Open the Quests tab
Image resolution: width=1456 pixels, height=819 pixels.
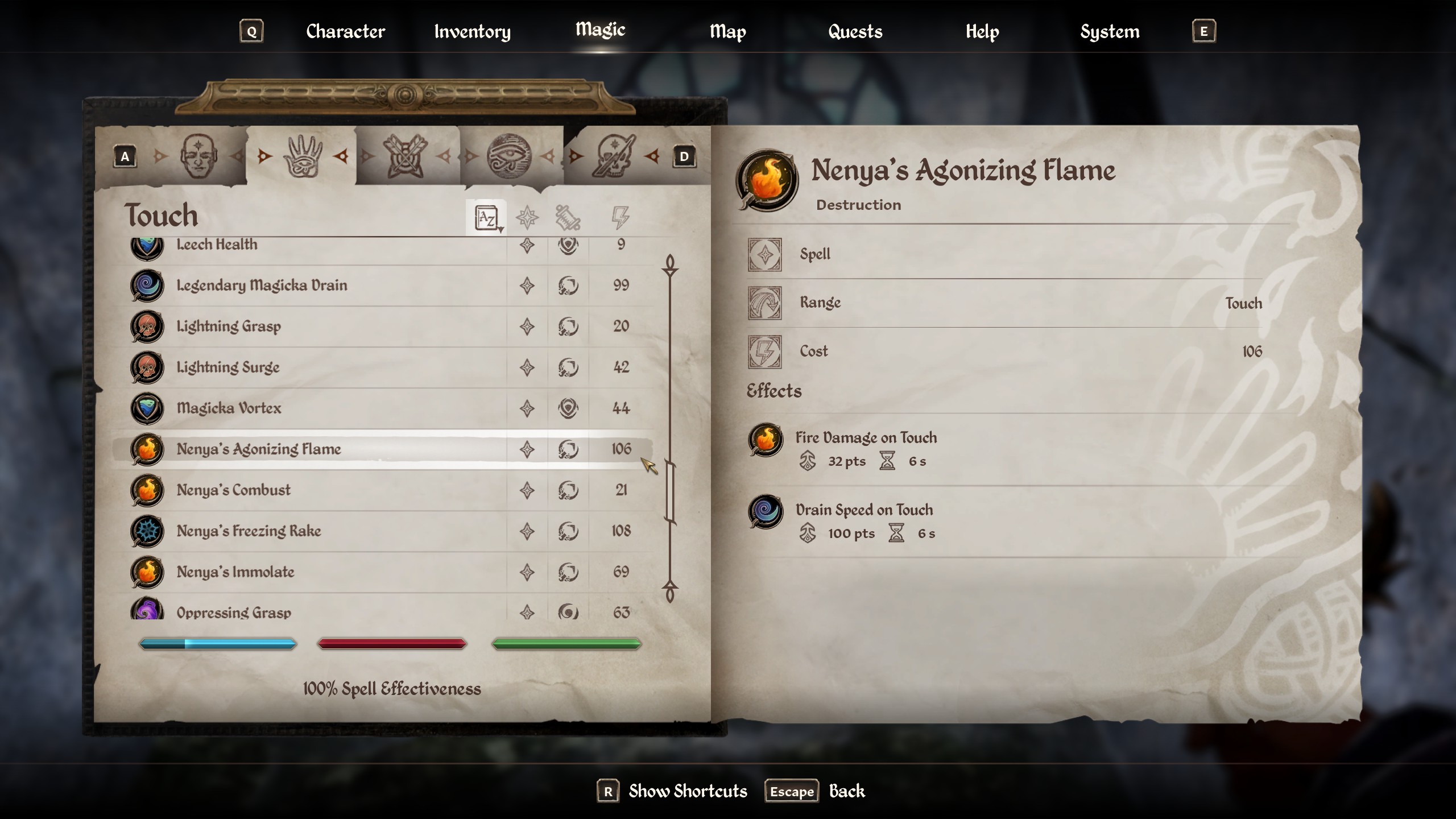click(855, 31)
